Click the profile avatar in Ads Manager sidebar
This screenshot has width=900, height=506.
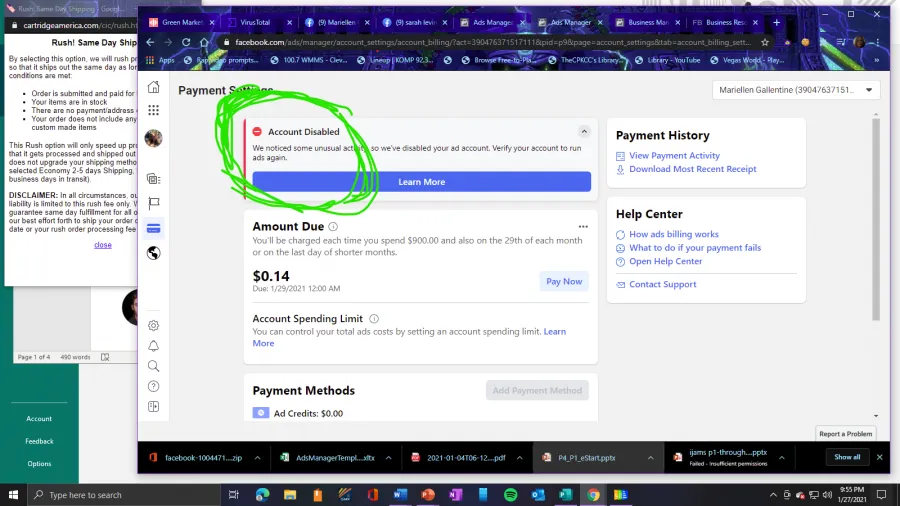pyautogui.click(x=153, y=138)
